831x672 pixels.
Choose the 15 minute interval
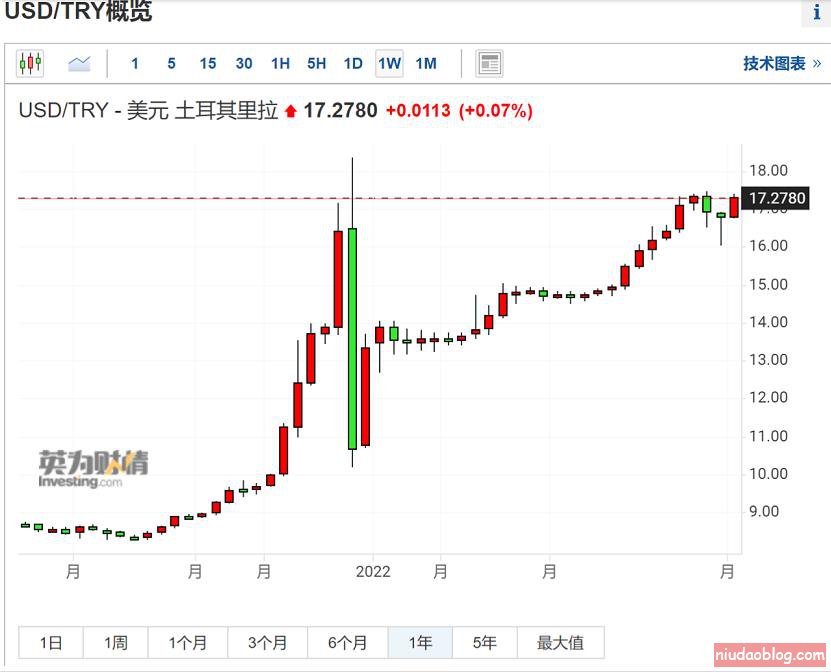tap(208, 64)
